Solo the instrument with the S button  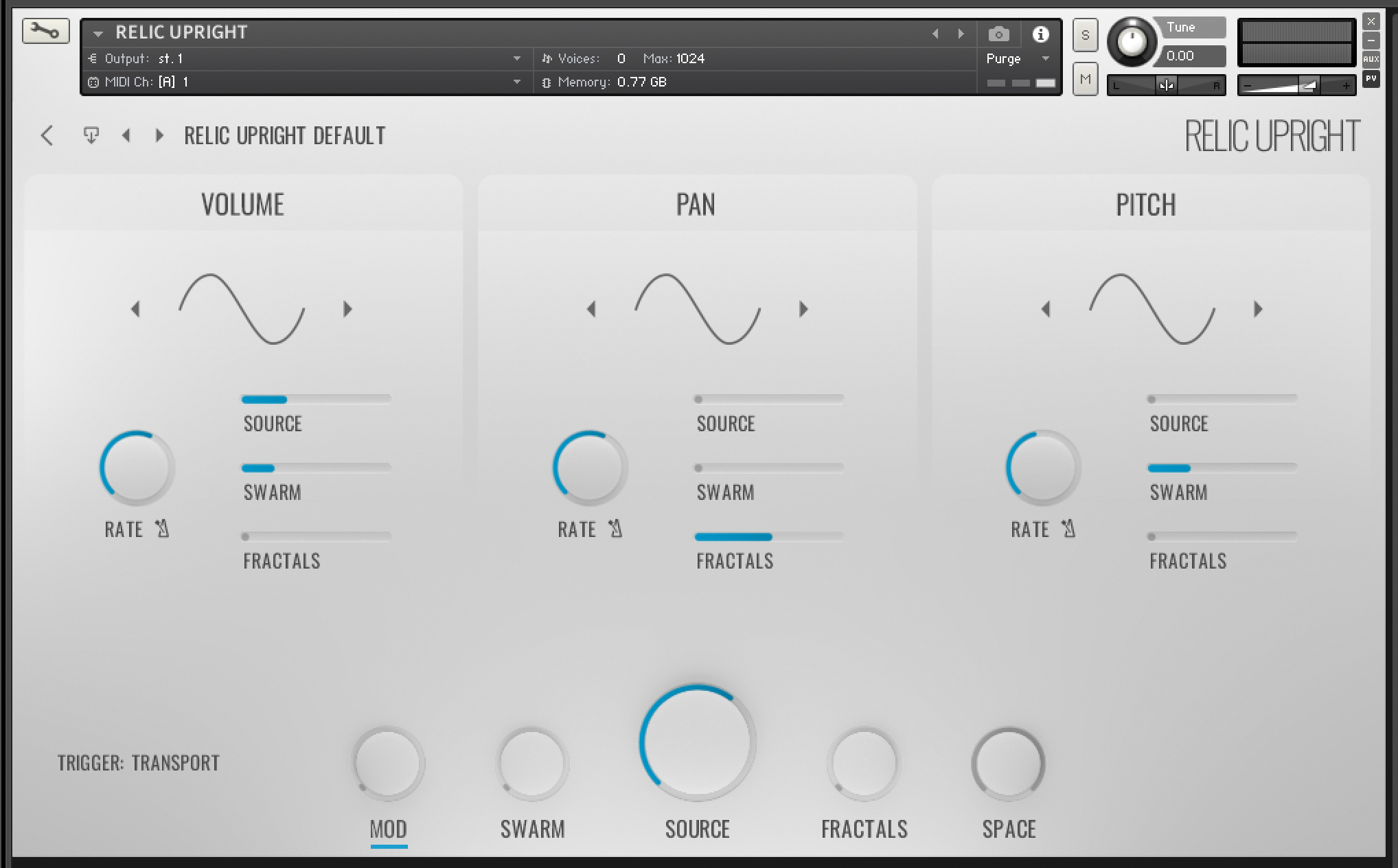click(1085, 35)
